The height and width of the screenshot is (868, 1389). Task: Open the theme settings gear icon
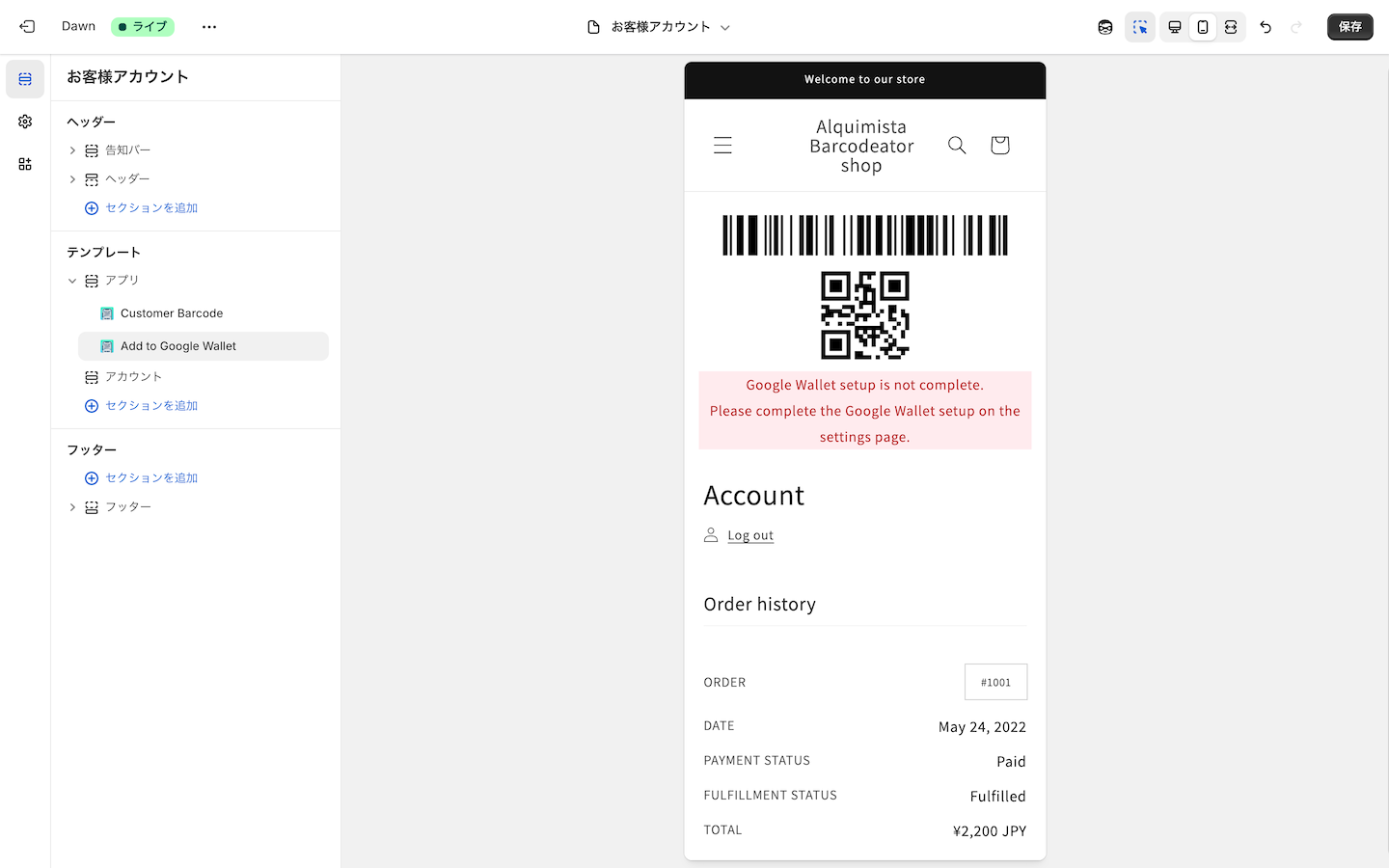(x=25, y=122)
